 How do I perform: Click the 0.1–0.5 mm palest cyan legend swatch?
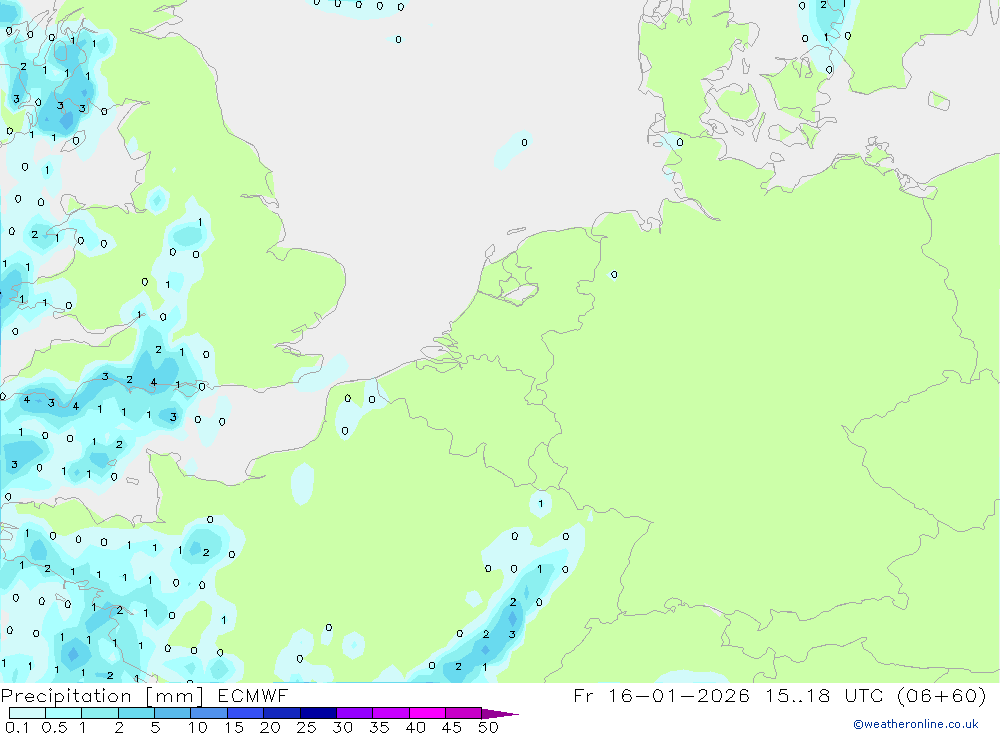[x=27, y=713]
